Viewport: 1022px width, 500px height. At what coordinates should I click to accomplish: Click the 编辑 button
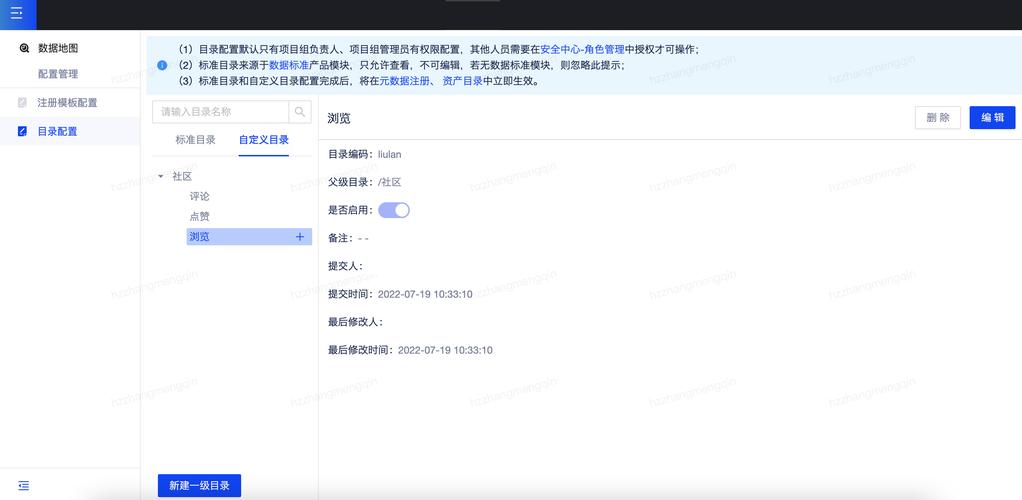[x=992, y=117]
